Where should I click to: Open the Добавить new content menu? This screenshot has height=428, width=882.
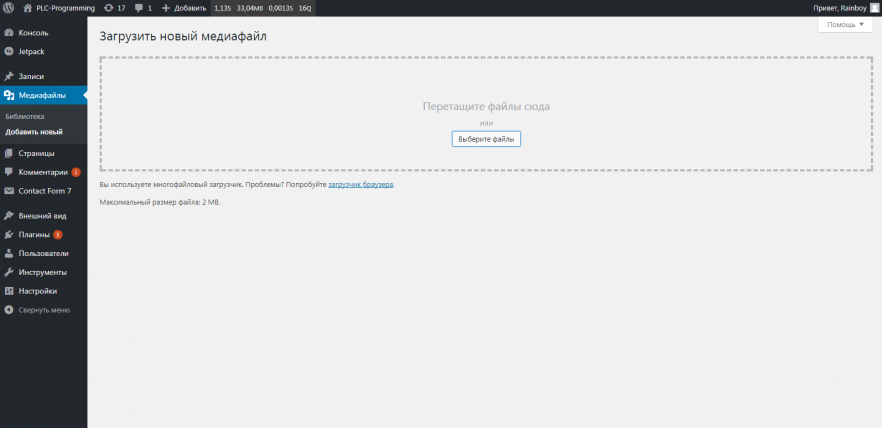pyautogui.click(x=183, y=8)
